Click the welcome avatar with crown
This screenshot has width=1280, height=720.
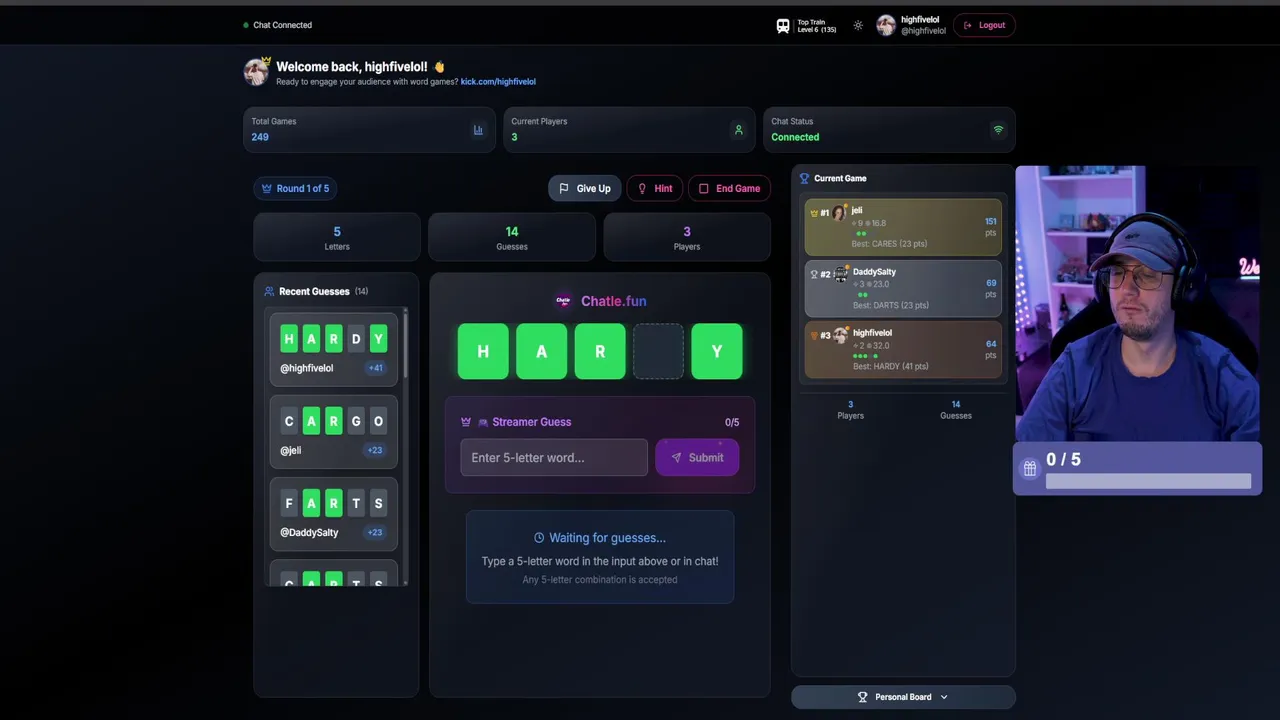tap(257, 71)
